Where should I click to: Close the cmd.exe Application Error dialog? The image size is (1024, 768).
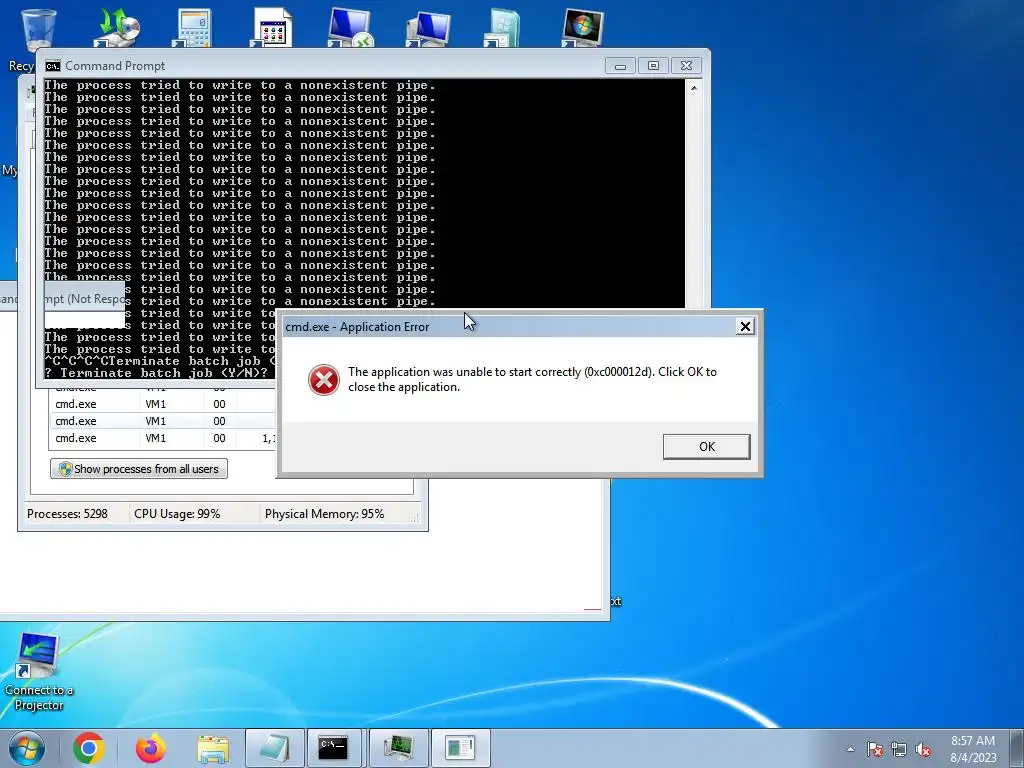744,327
